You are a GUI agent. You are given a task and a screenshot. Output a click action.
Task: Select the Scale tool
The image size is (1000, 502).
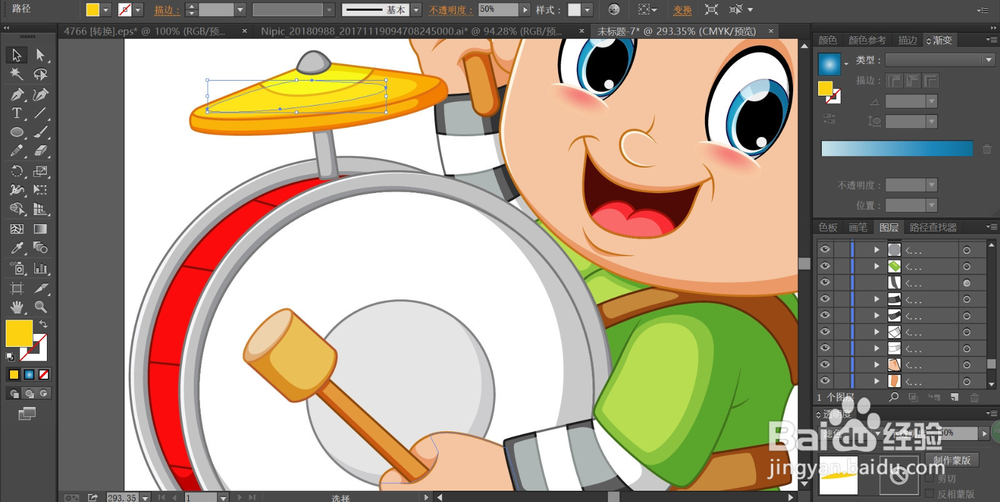pyautogui.click(x=41, y=171)
